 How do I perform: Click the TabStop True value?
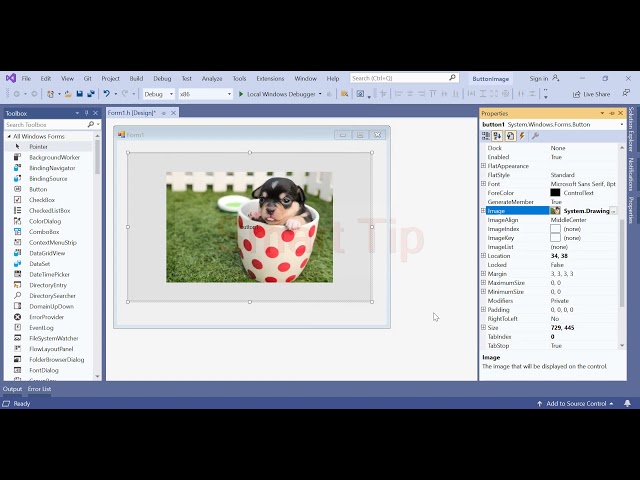pos(556,345)
